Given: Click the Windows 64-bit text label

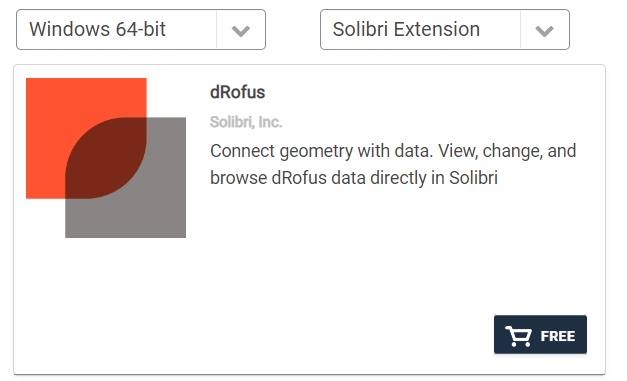Looking at the screenshot, I should pyautogui.click(x=98, y=29).
